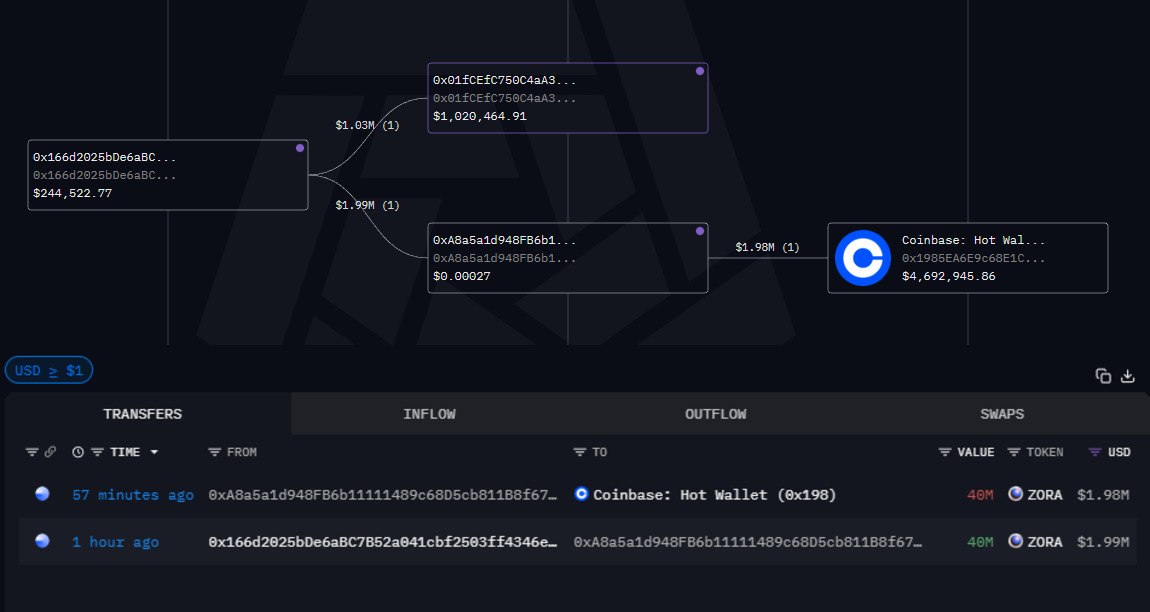The height and width of the screenshot is (612, 1150).
Task: Click the clock icon beside TIME
Action: click(78, 452)
